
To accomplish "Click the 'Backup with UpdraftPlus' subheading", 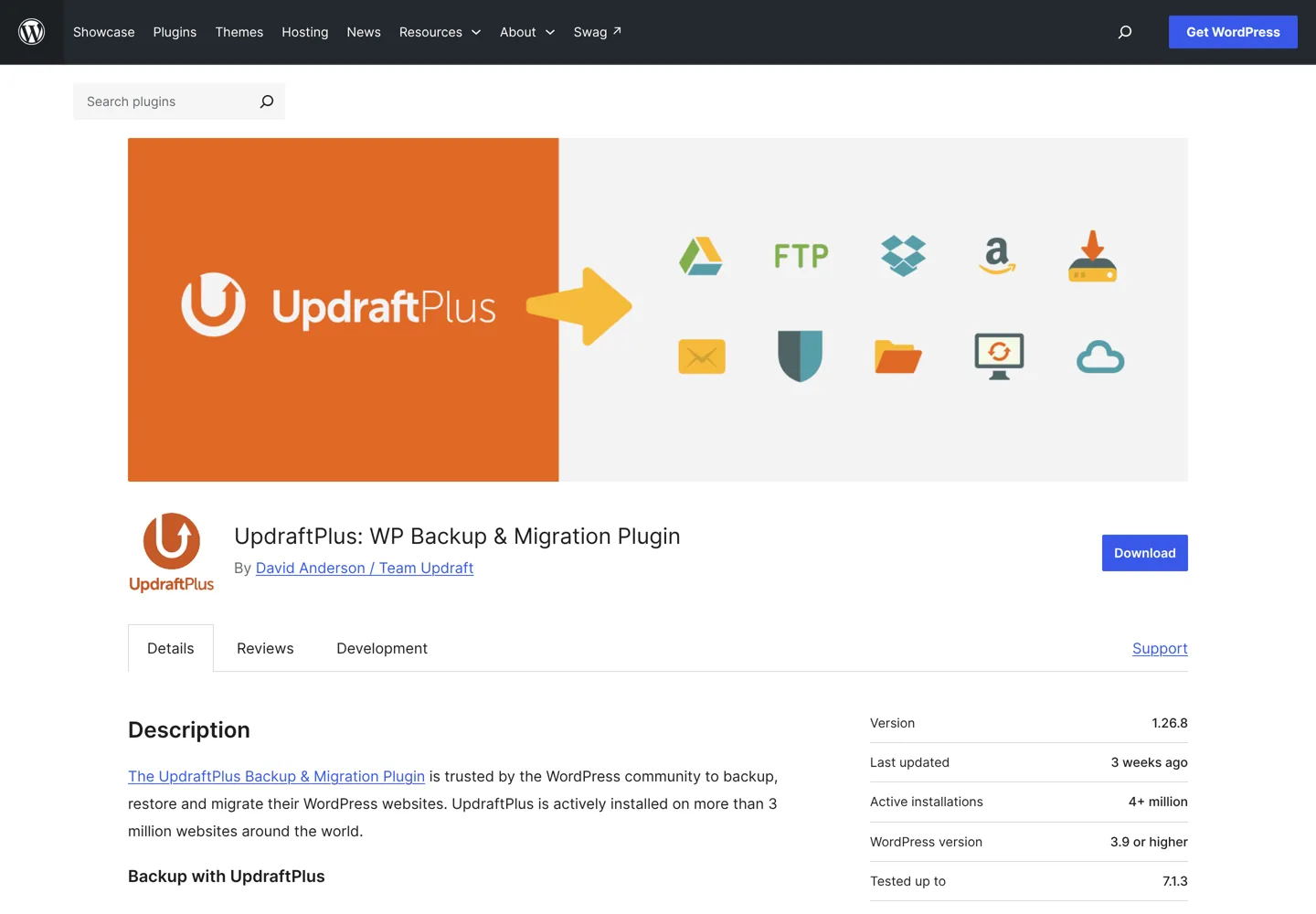I will (227, 876).
